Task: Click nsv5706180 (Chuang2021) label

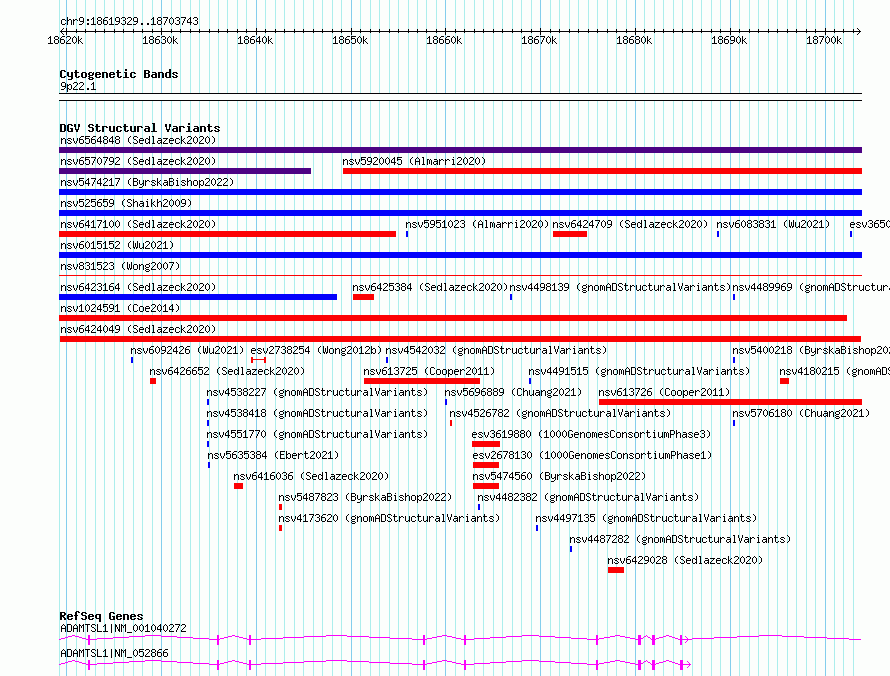Action: pyautogui.click(x=801, y=413)
